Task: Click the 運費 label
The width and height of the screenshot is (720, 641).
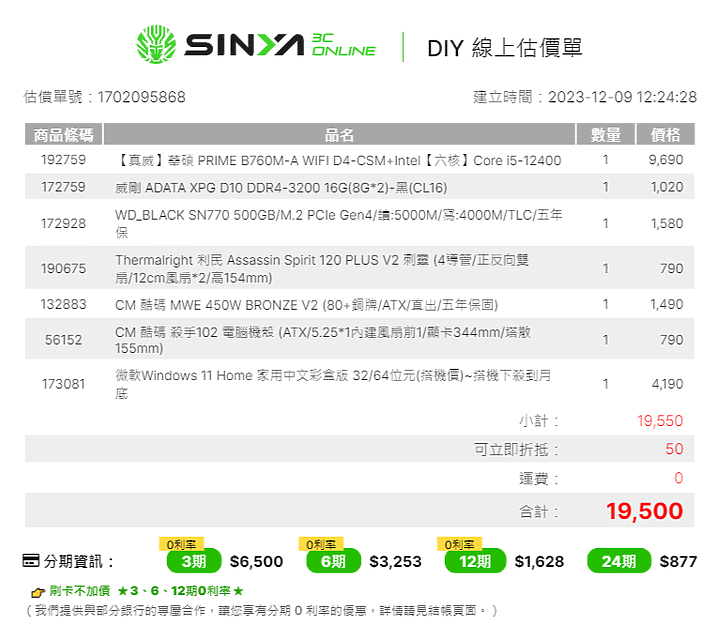Action: [x=539, y=479]
